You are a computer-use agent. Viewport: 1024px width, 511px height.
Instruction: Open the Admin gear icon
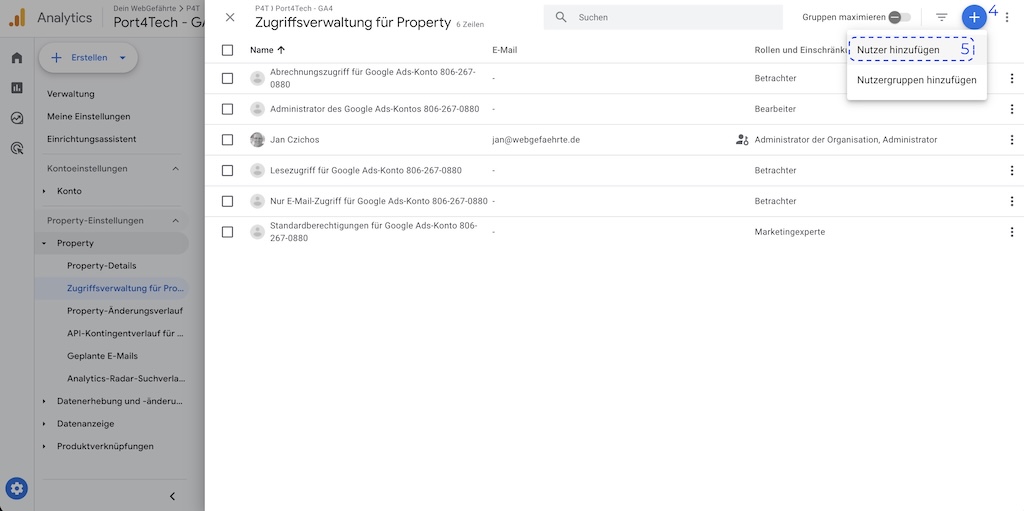[17, 487]
